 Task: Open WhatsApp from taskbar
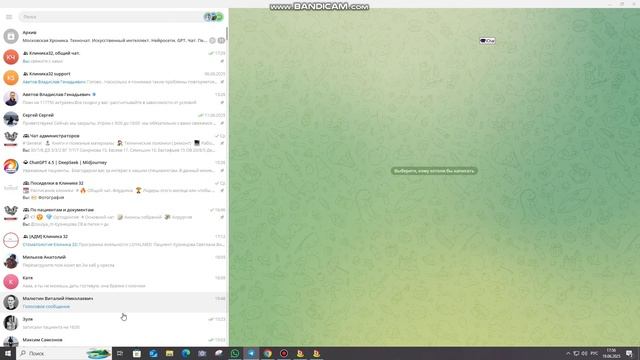coord(235,353)
